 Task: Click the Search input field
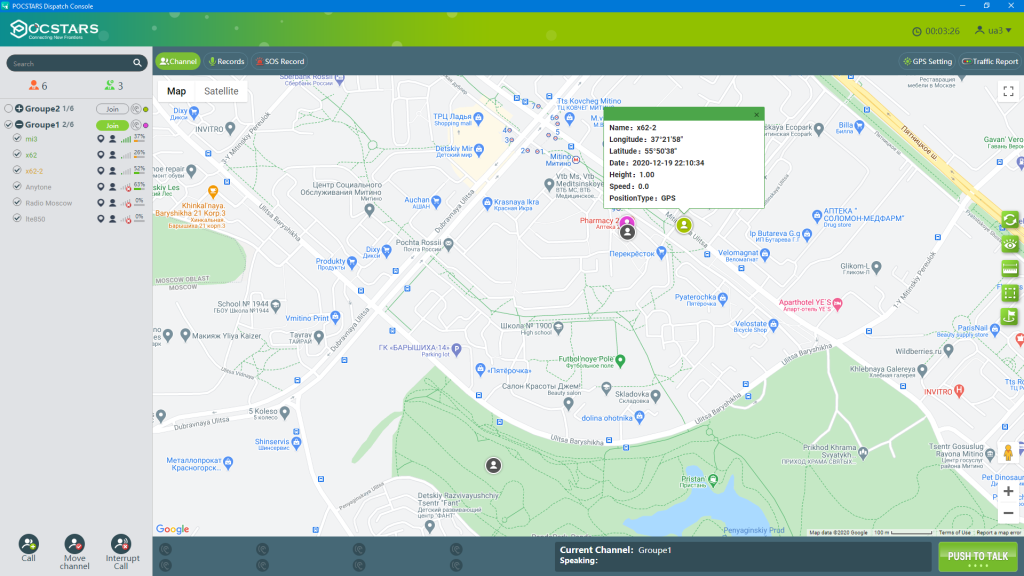click(x=75, y=63)
